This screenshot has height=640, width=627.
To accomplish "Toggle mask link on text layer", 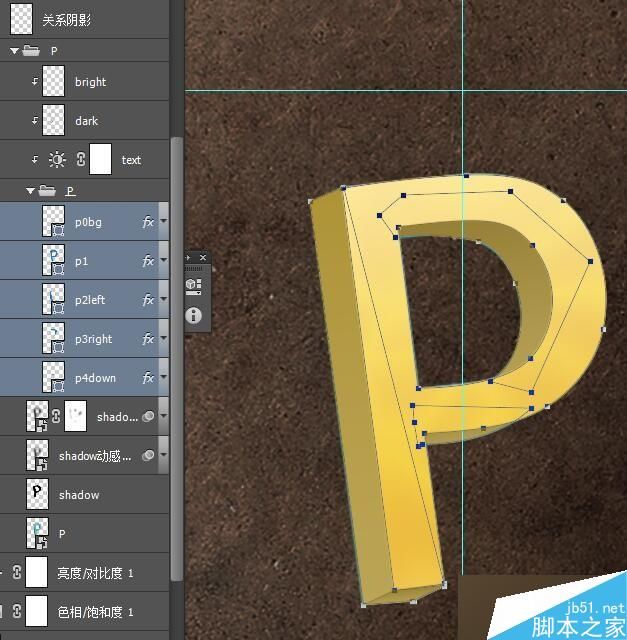I will [81, 159].
